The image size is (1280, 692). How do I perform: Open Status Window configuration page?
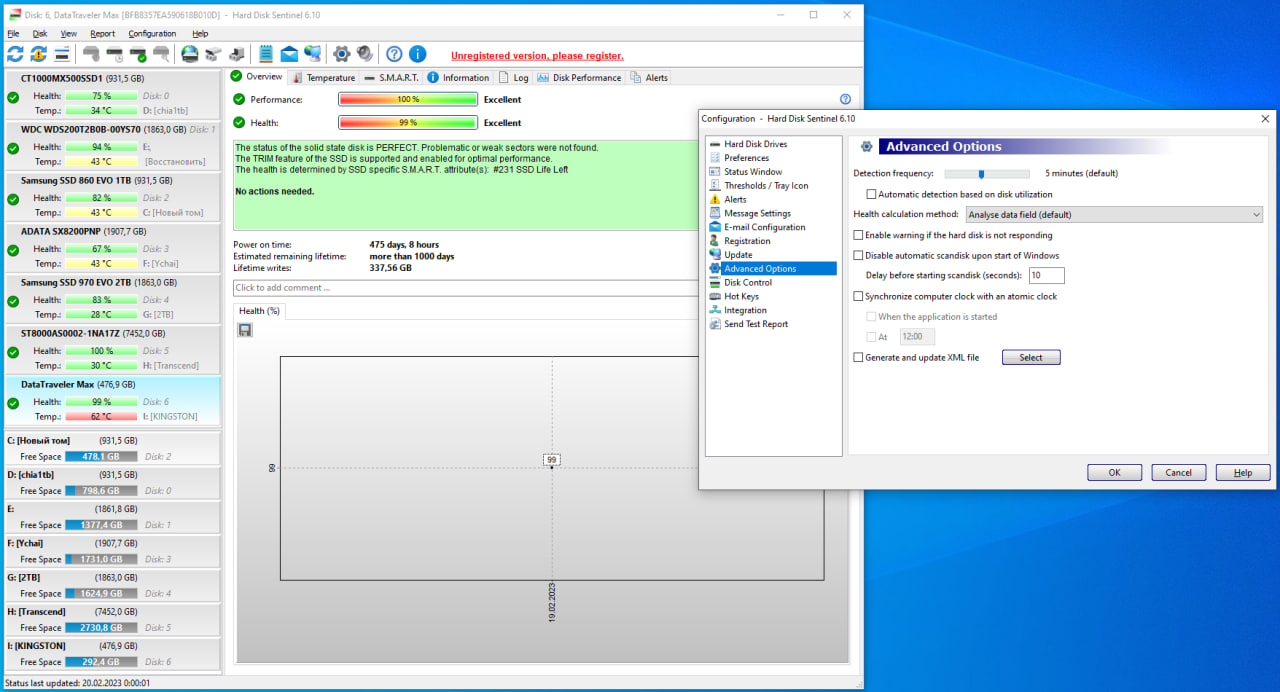tap(753, 172)
